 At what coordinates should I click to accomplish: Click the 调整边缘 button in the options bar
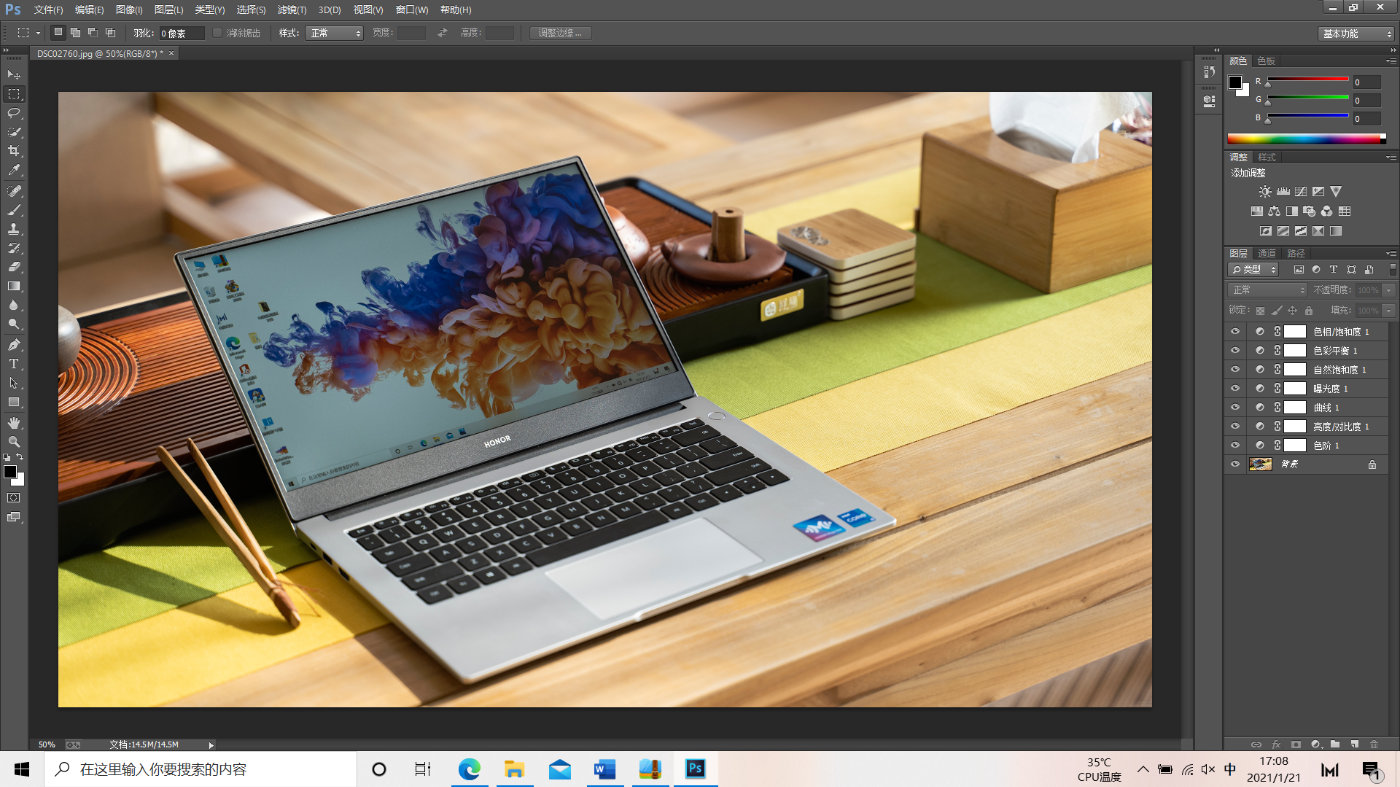click(x=560, y=31)
